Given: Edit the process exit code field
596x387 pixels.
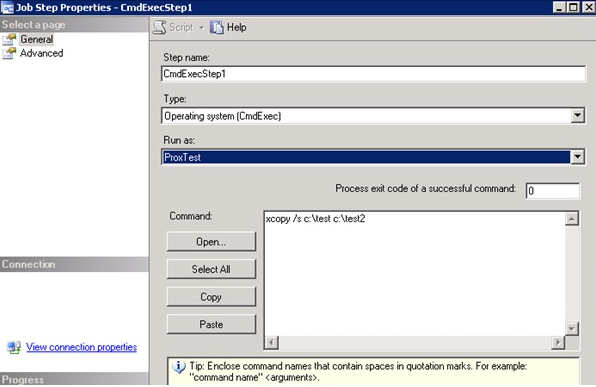Looking at the screenshot, I should (553, 190).
